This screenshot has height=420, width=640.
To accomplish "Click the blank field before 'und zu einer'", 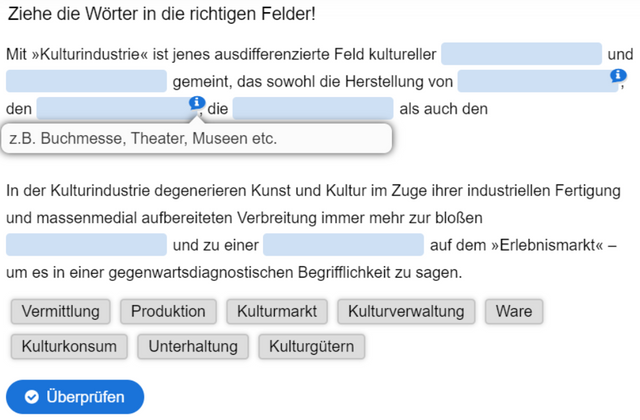I will tap(86, 244).
